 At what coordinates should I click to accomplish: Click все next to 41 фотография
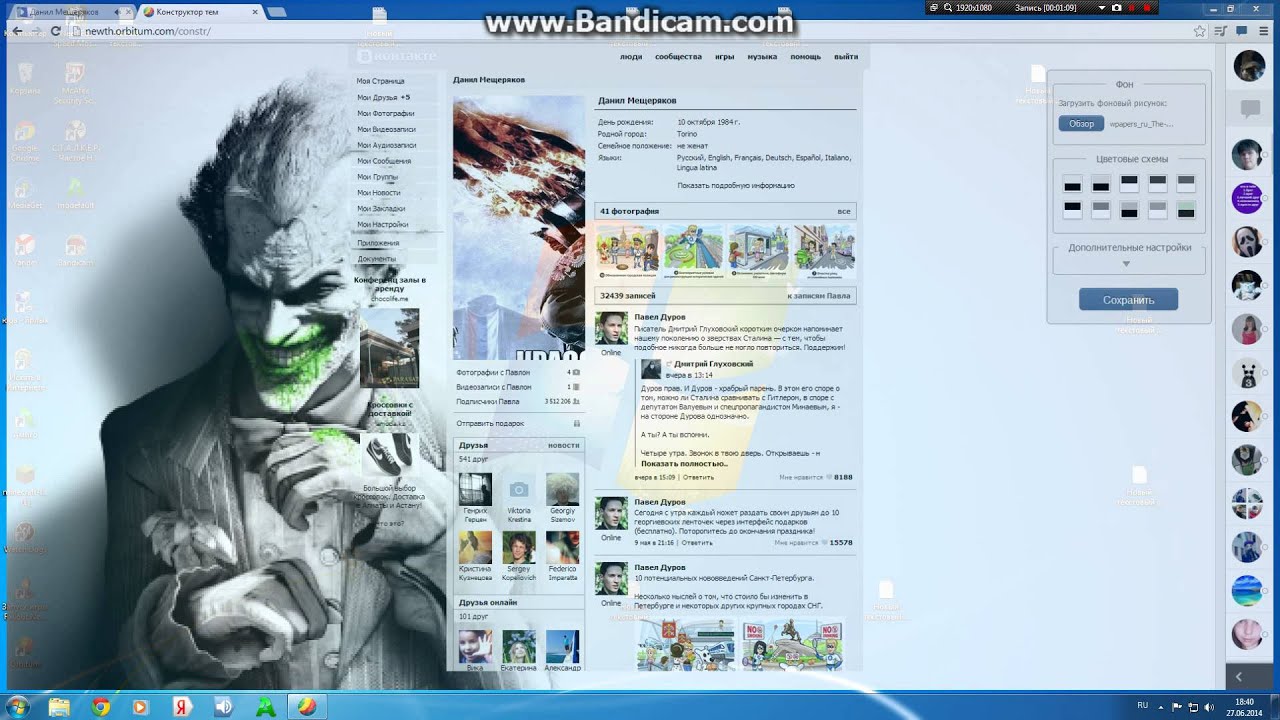844,212
